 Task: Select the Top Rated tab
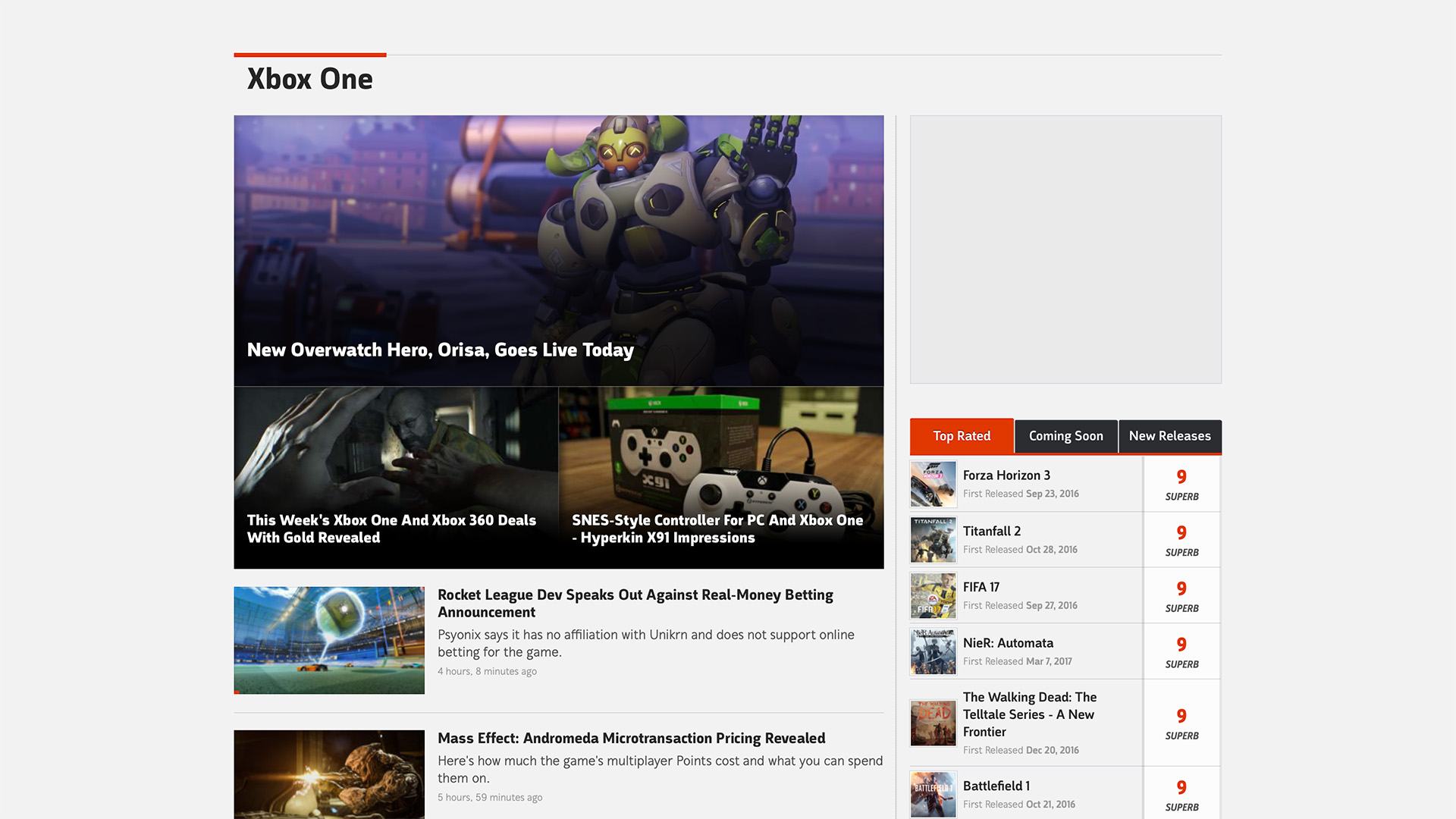point(962,436)
